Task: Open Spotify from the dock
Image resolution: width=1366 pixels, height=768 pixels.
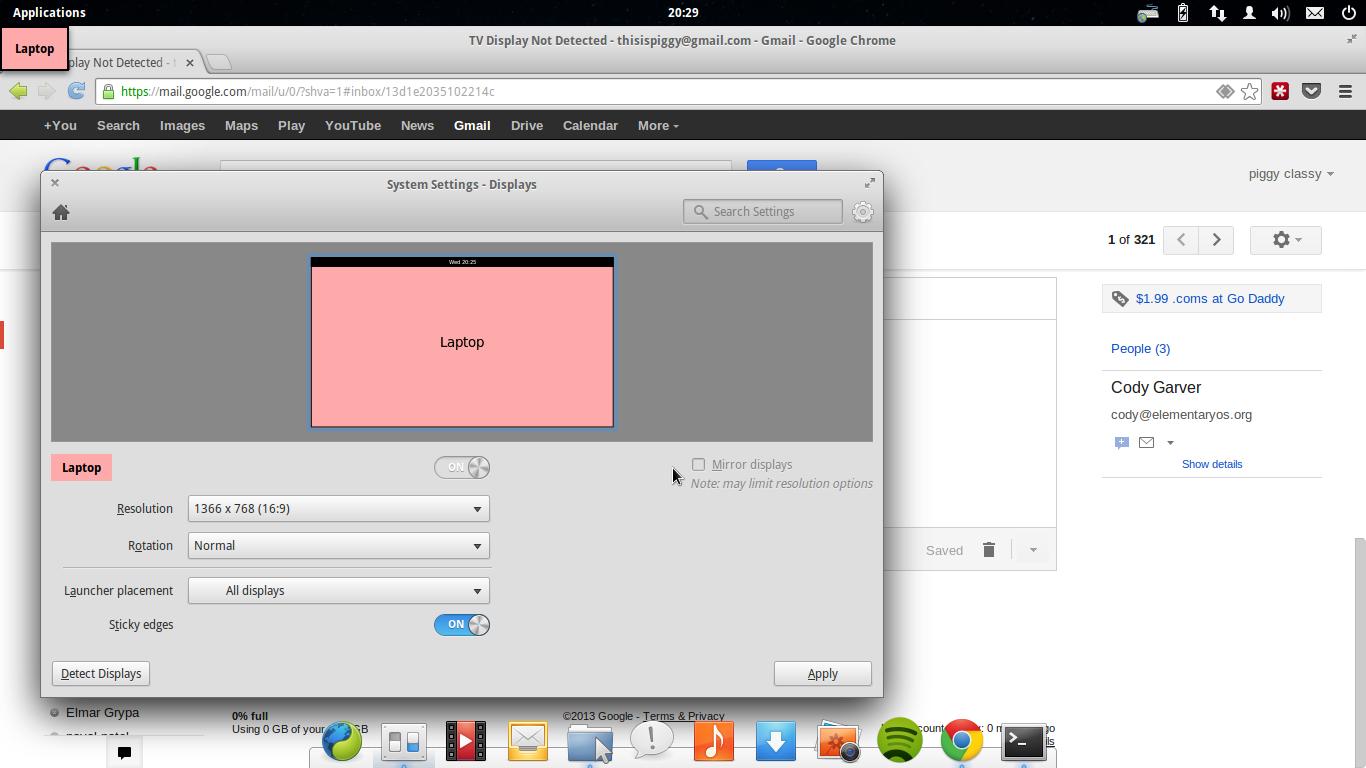Action: [899, 741]
